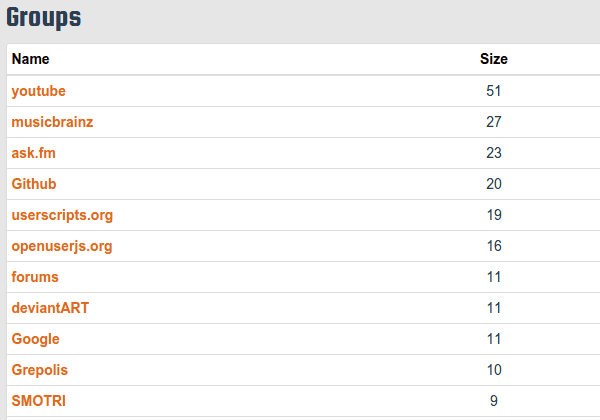Open the userscripts.org group link

(62, 215)
